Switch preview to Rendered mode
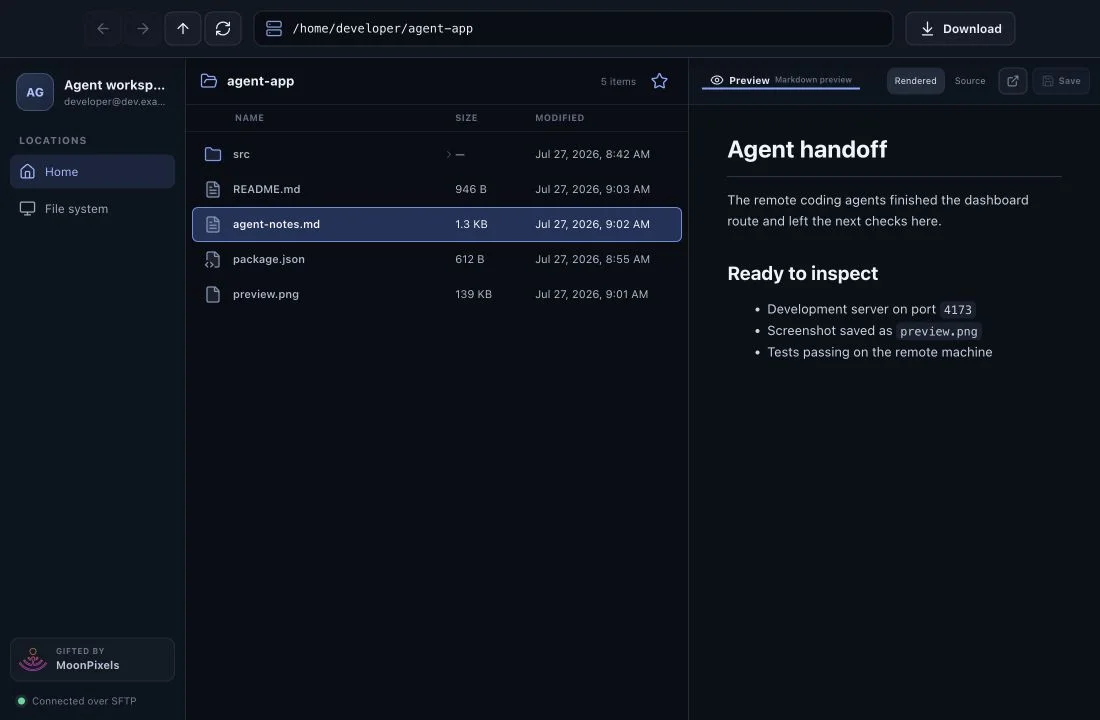Screen dimensions: 1100x720 coord(915,81)
